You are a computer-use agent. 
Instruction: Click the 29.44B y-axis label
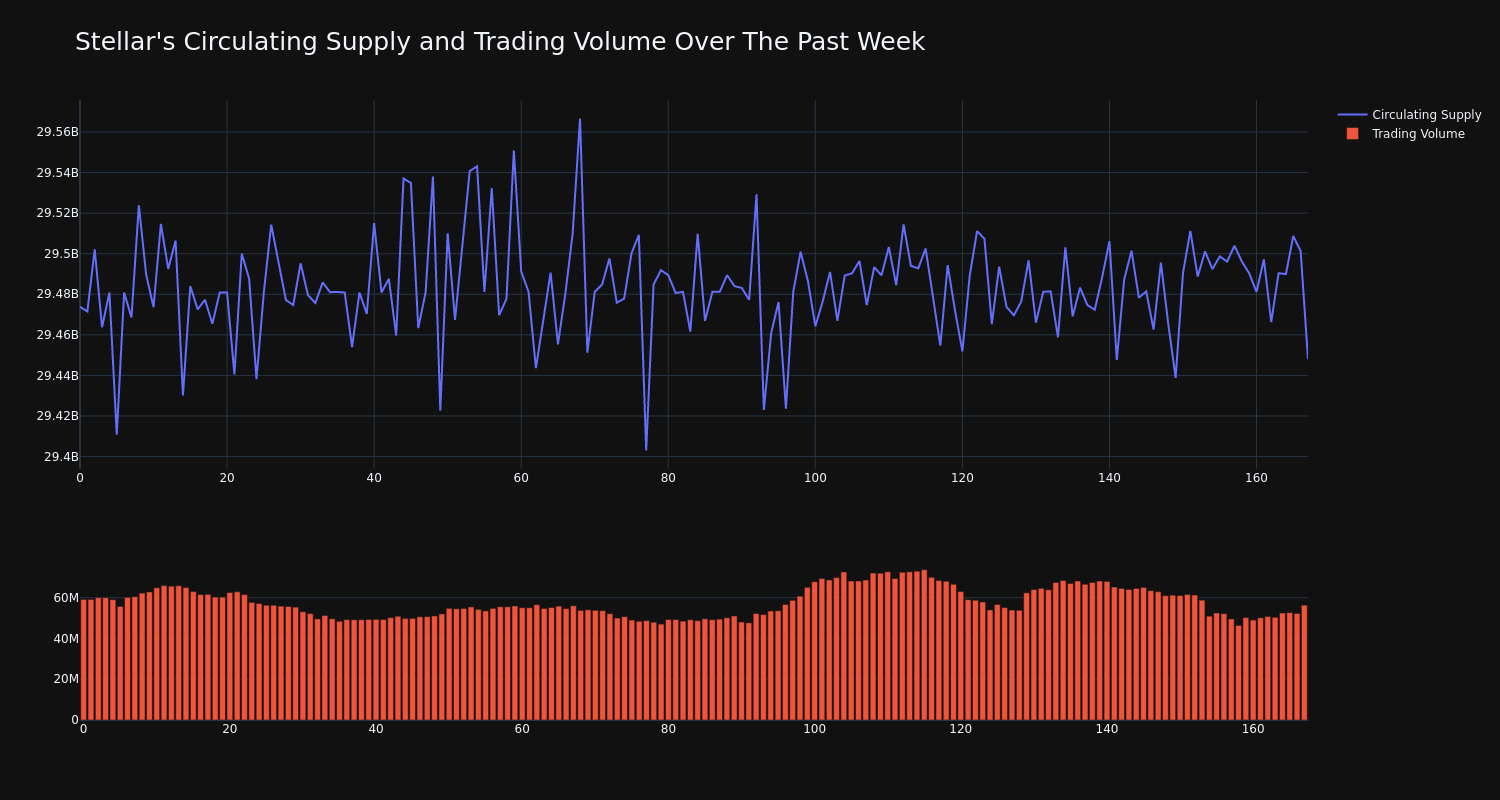tap(57, 376)
